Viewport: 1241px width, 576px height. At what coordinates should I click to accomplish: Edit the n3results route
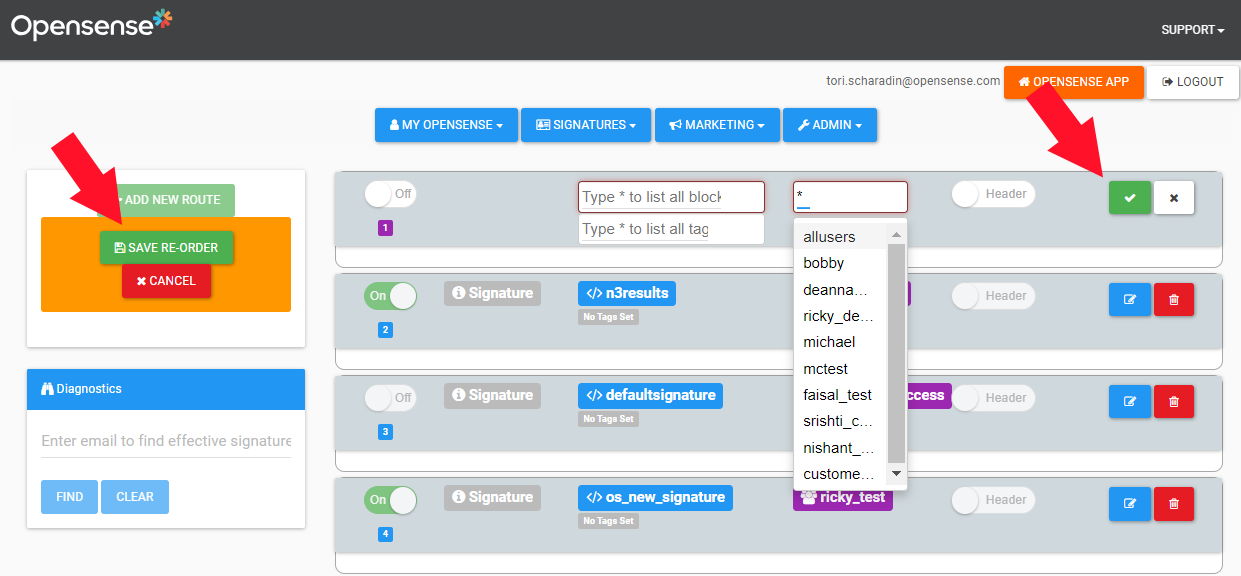tap(1130, 300)
